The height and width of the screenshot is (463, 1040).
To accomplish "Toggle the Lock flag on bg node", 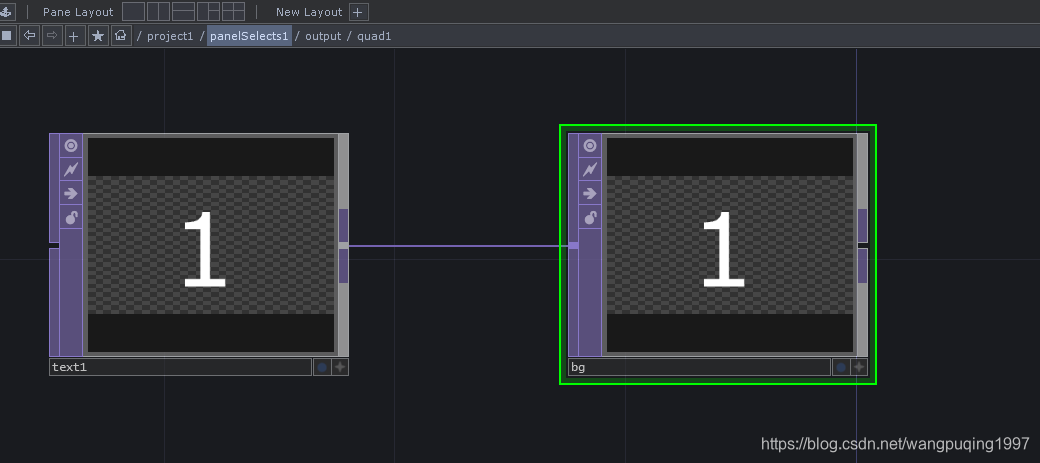I will coord(590,218).
